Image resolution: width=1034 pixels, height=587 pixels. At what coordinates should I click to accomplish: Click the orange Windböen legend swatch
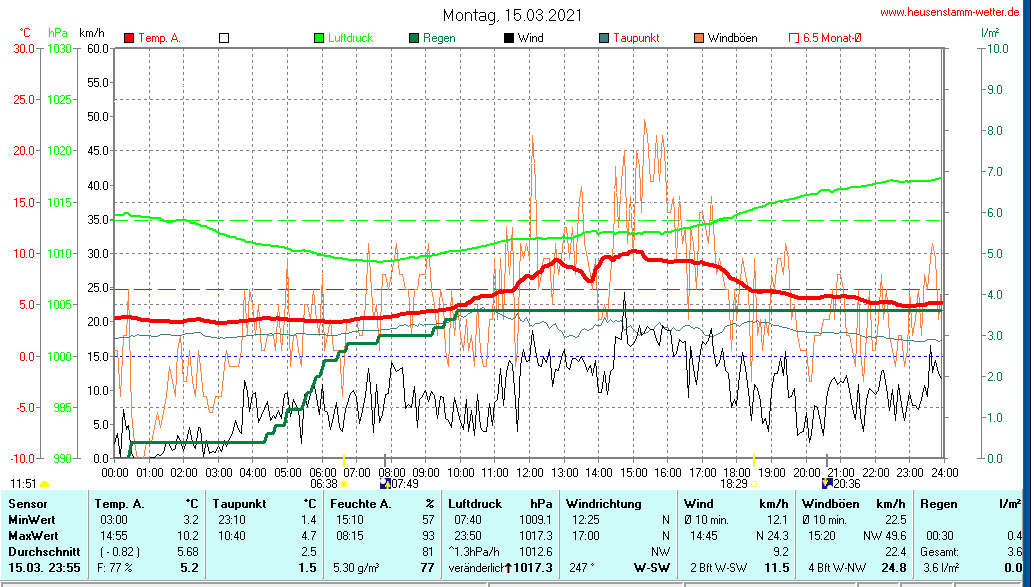(698, 38)
